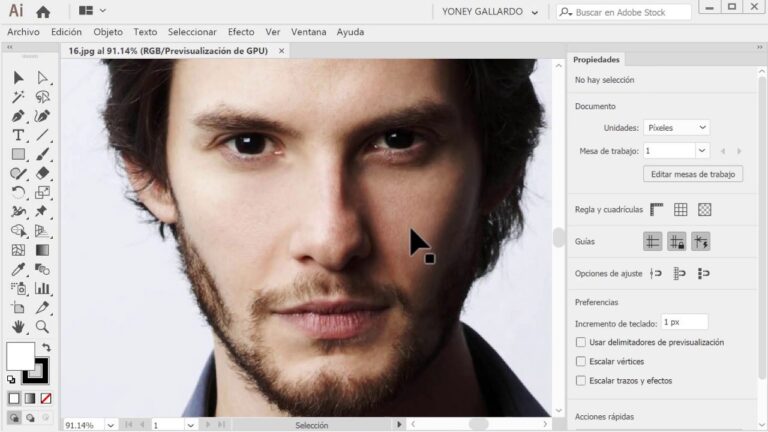
Task: Toggle snap to point option
Action: (656, 273)
